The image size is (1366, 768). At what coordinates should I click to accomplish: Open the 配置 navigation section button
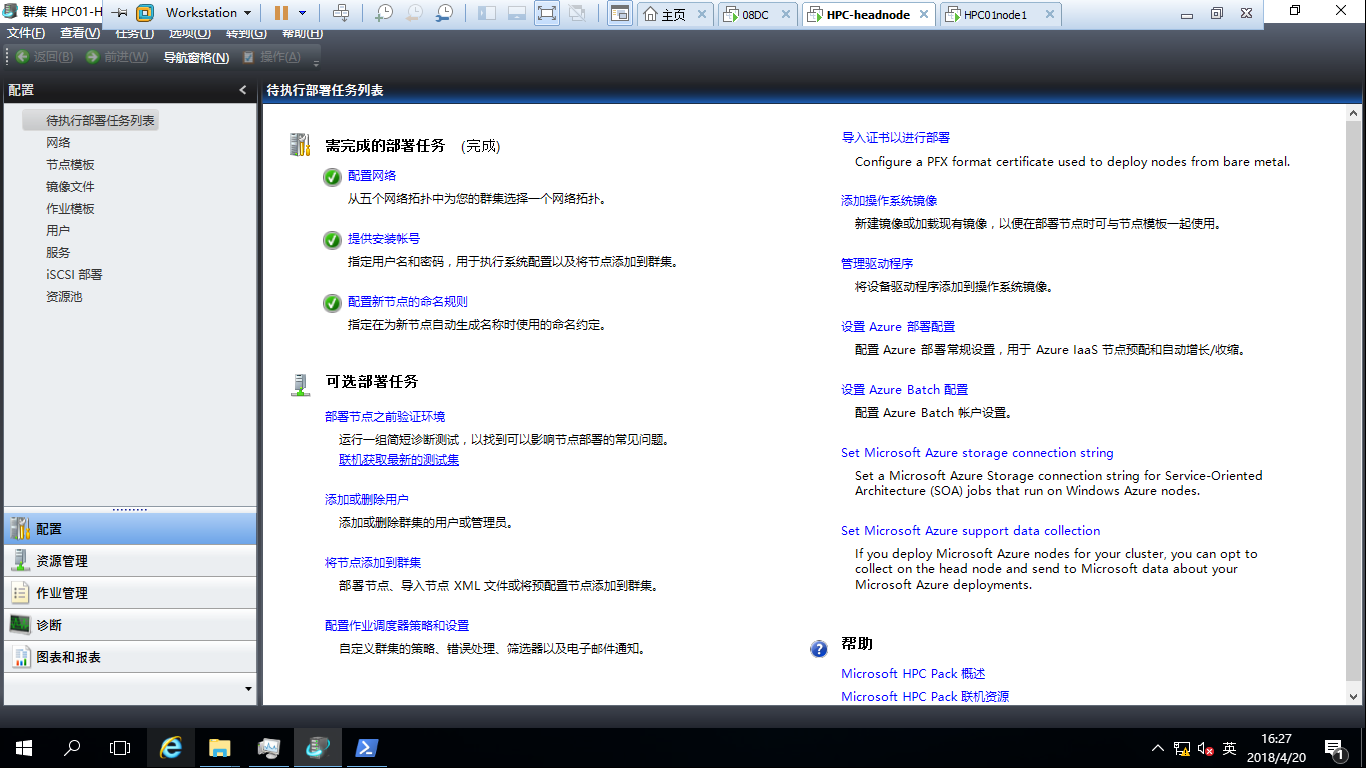pos(130,529)
